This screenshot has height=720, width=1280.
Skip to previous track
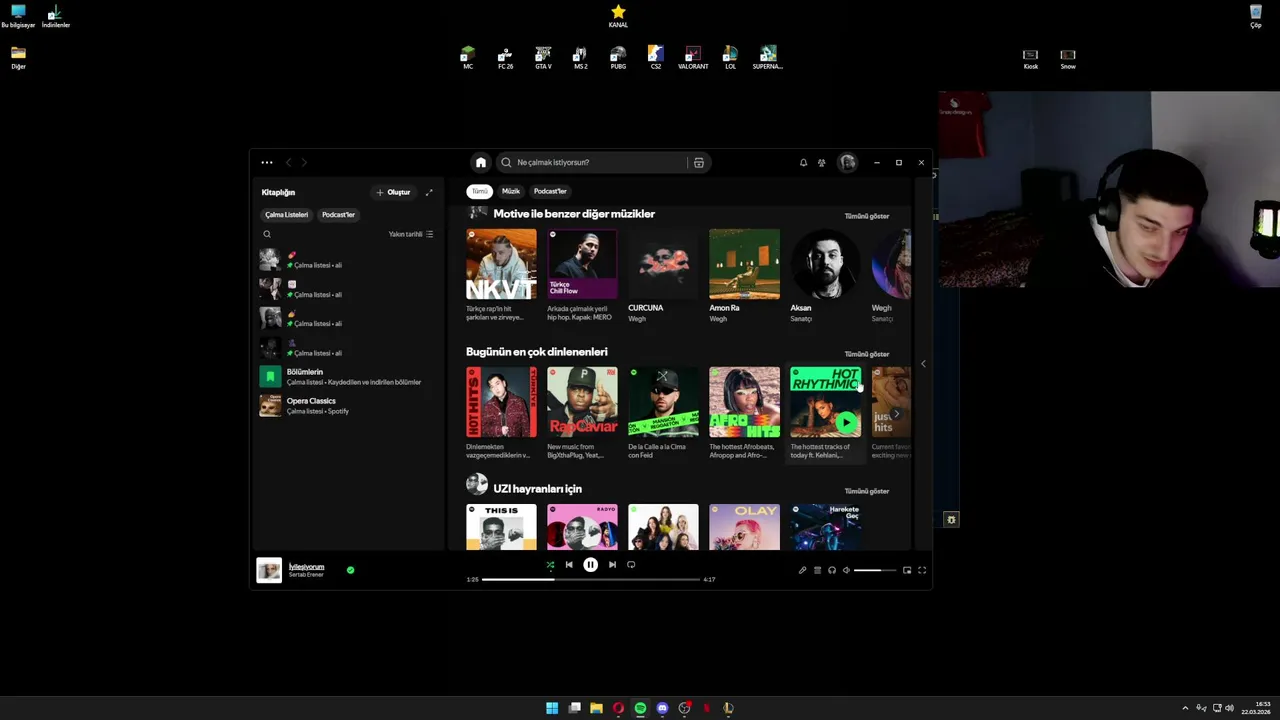(569, 565)
